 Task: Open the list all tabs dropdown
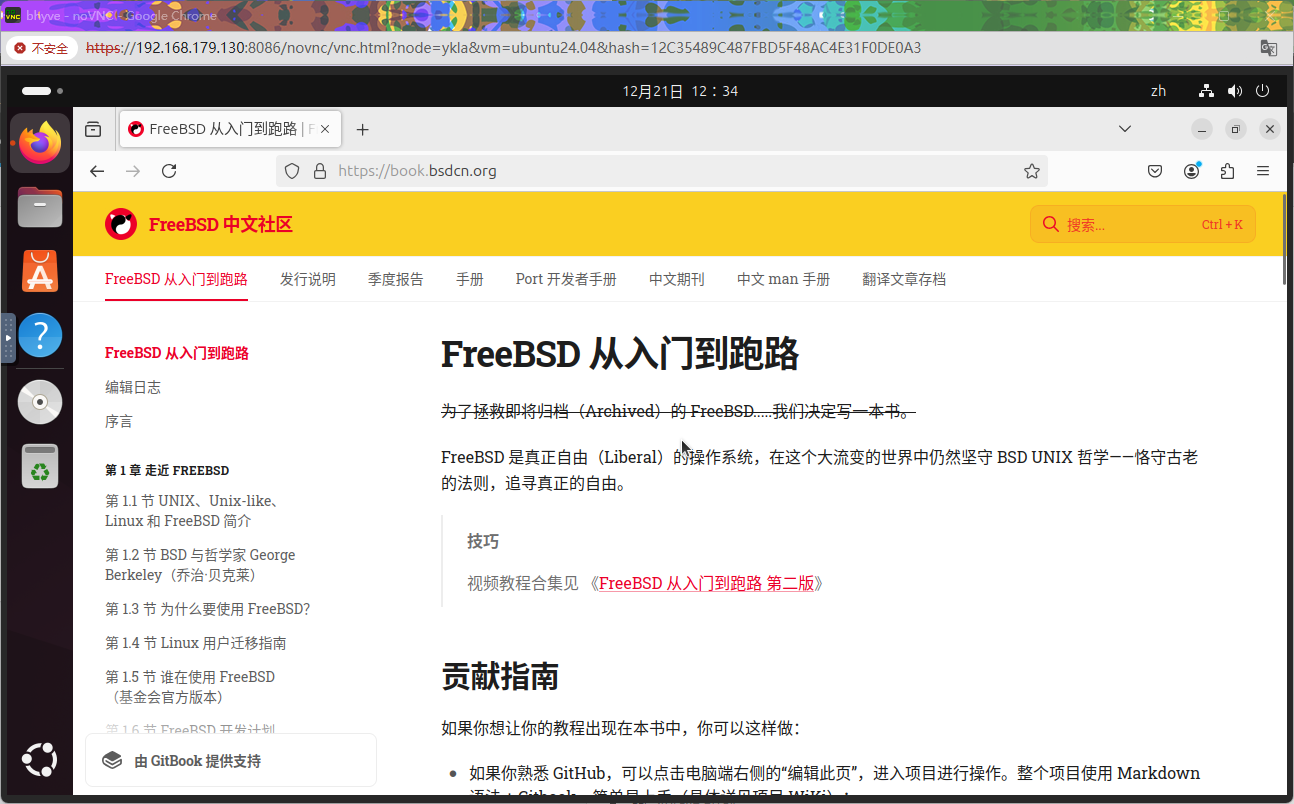(x=1125, y=129)
